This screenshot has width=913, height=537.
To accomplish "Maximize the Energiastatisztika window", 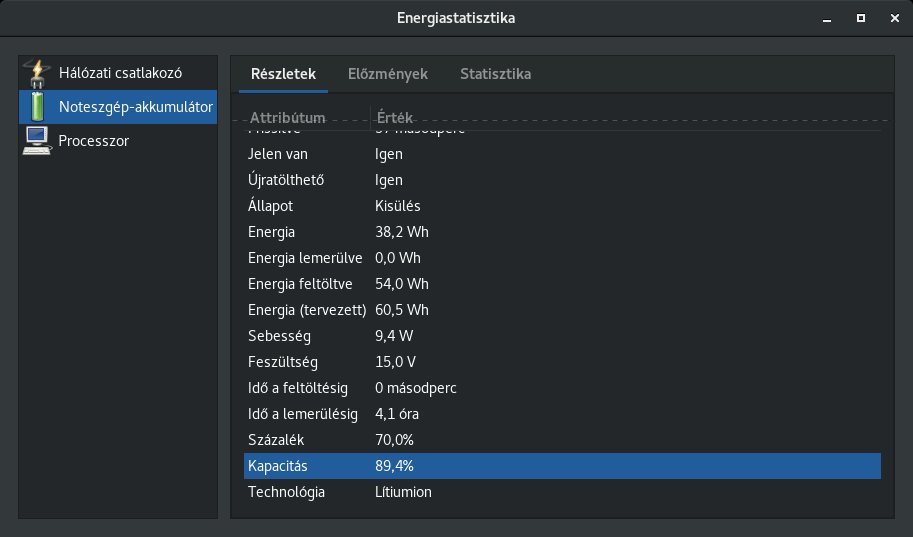I will click(860, 18).
